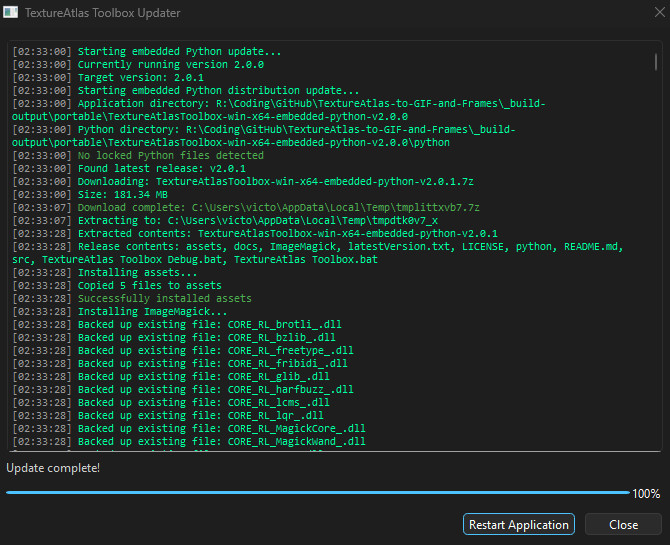
Task: Click the Restart Application button
Action: 519,524
